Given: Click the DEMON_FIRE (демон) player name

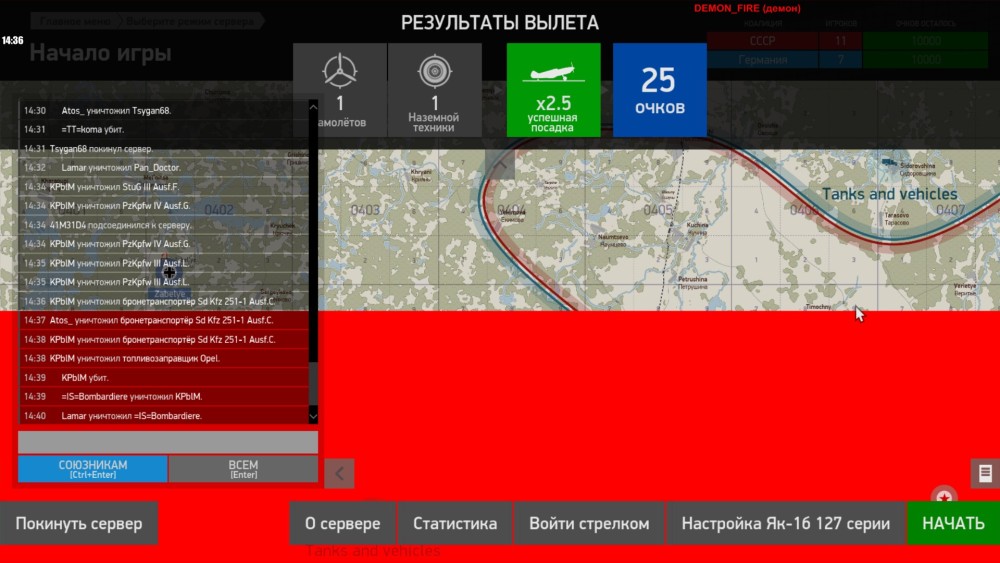Looking at the screenshot, I should click(747, 8).
